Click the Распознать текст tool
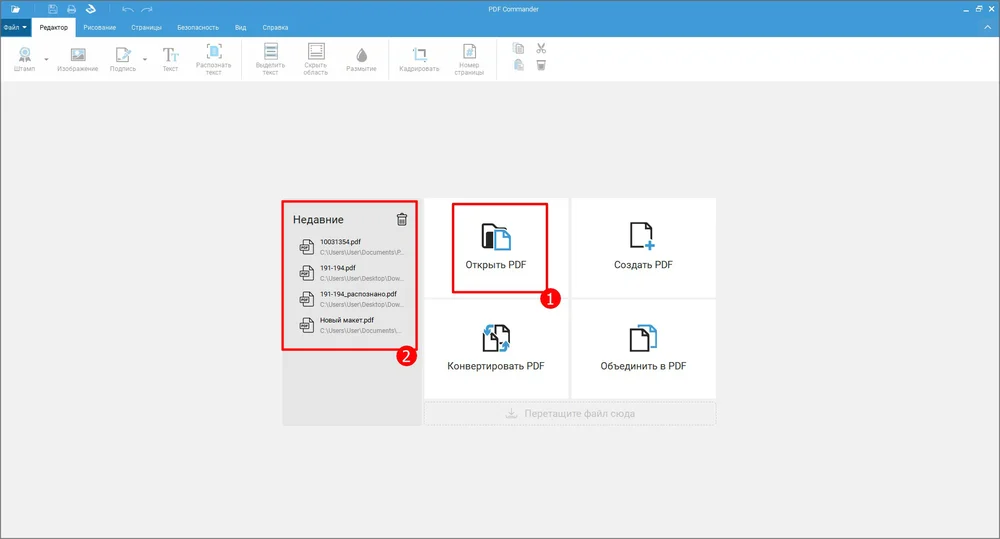Image resolution: width=1000 pixels, height=539 pixels. pyautogui.click(x=214, y=59)
